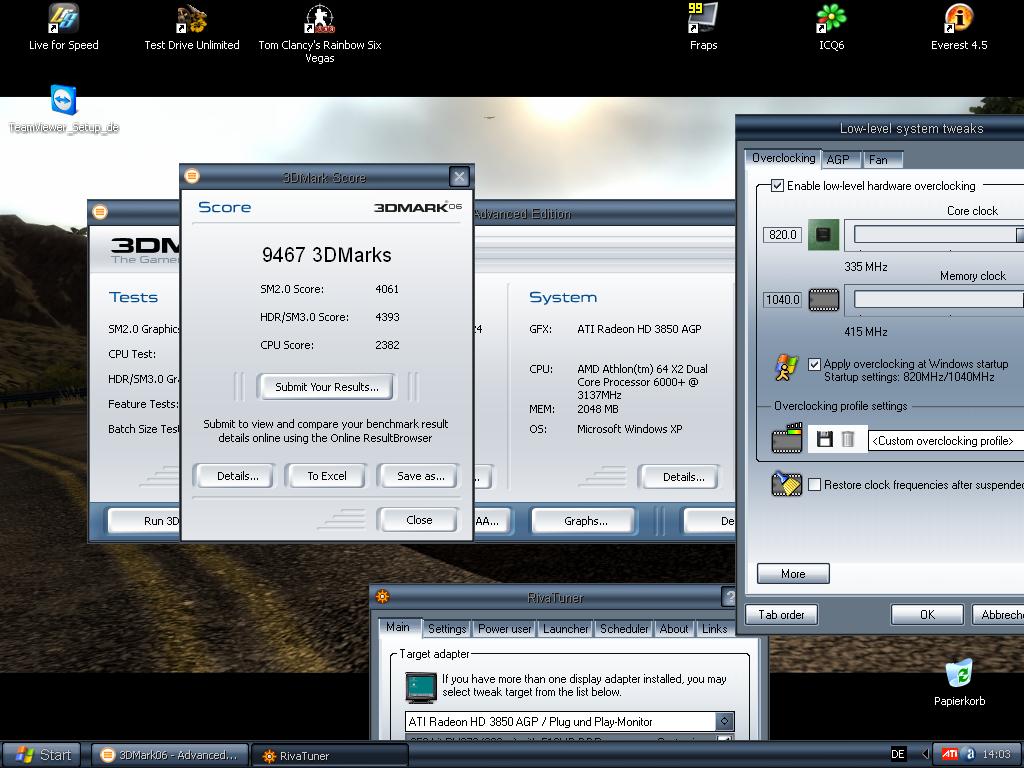Viewport: 1024px width, 768px height.
Task: Click the 3DMark06 main window orange menu icon
Action: [x=100, y=212]
